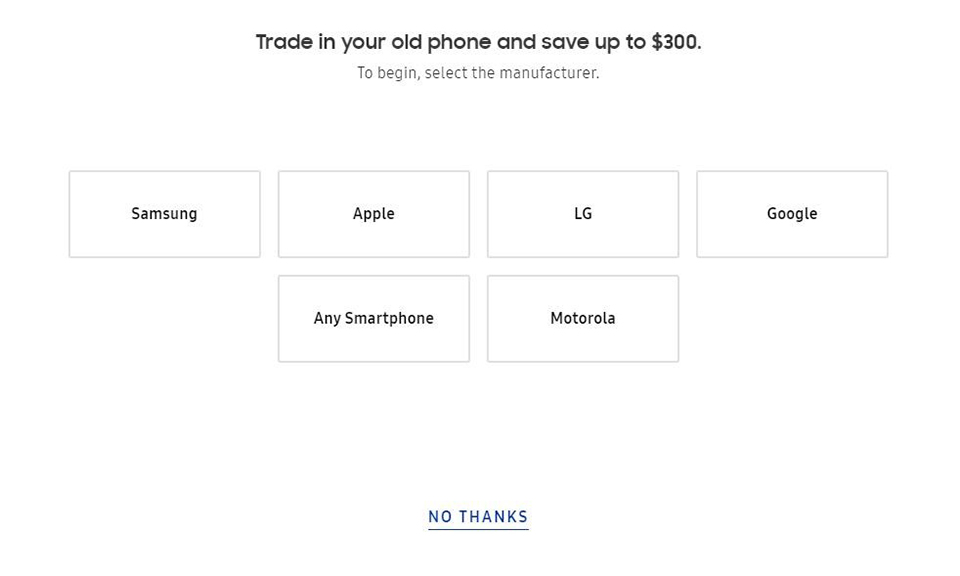Start the Google phone trade-in
This screenshot has width=960, height=576.
792,214
